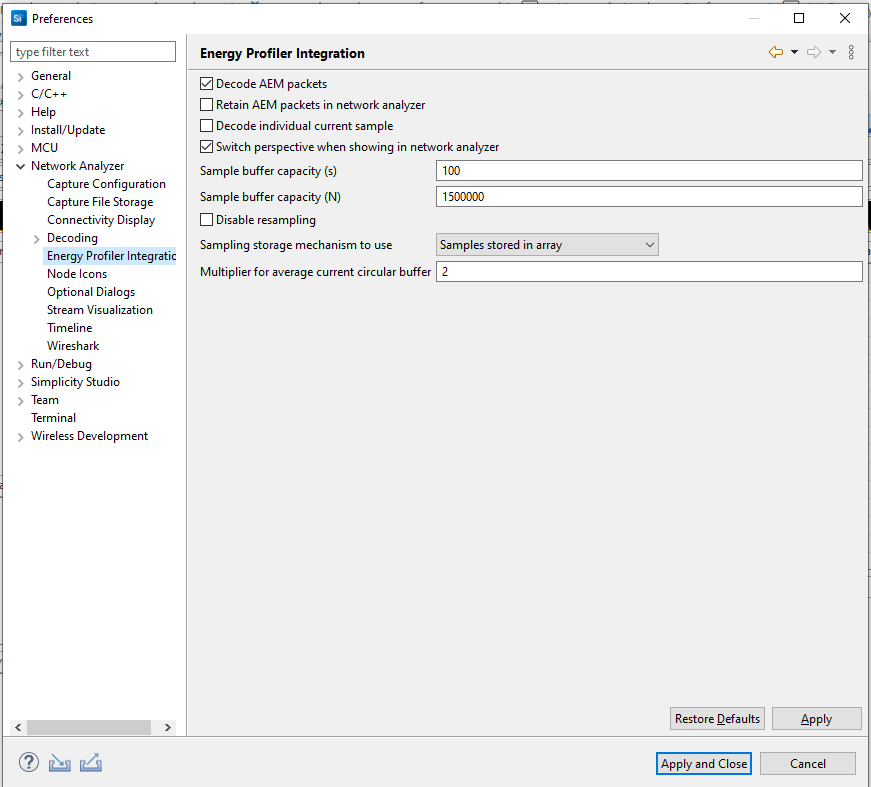Screen dimensions: 871x787
Task: Click the Simplicity Studio icon in title bar
Action: (x=18, y=18)
